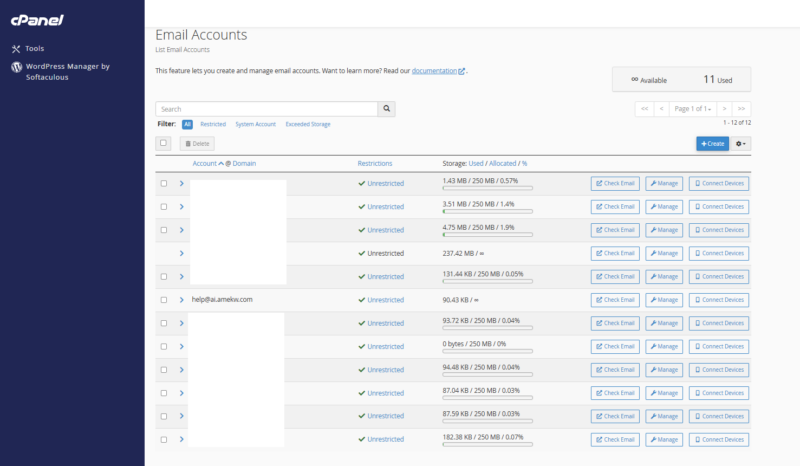The height and width of the screenshot is (466, 800).
Task: Go to the first page arrow
Action: [645, 108]
